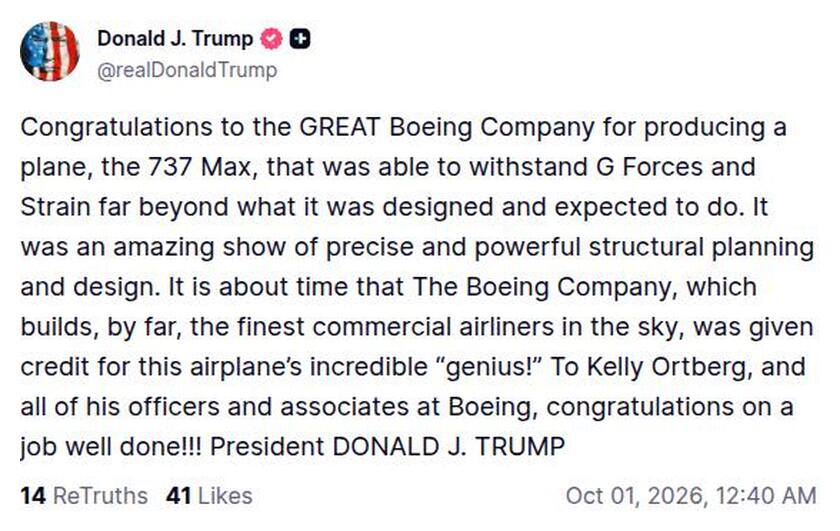Click the number 14 ReTruths count
This screenshot has width=840, height=531.
click(x=33, y=496)
